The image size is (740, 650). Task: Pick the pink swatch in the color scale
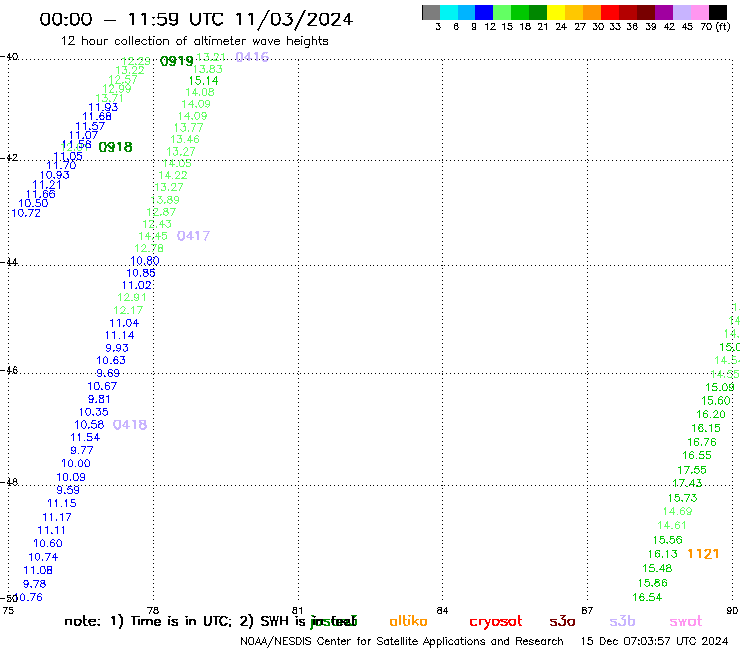[x=700, y=12]
